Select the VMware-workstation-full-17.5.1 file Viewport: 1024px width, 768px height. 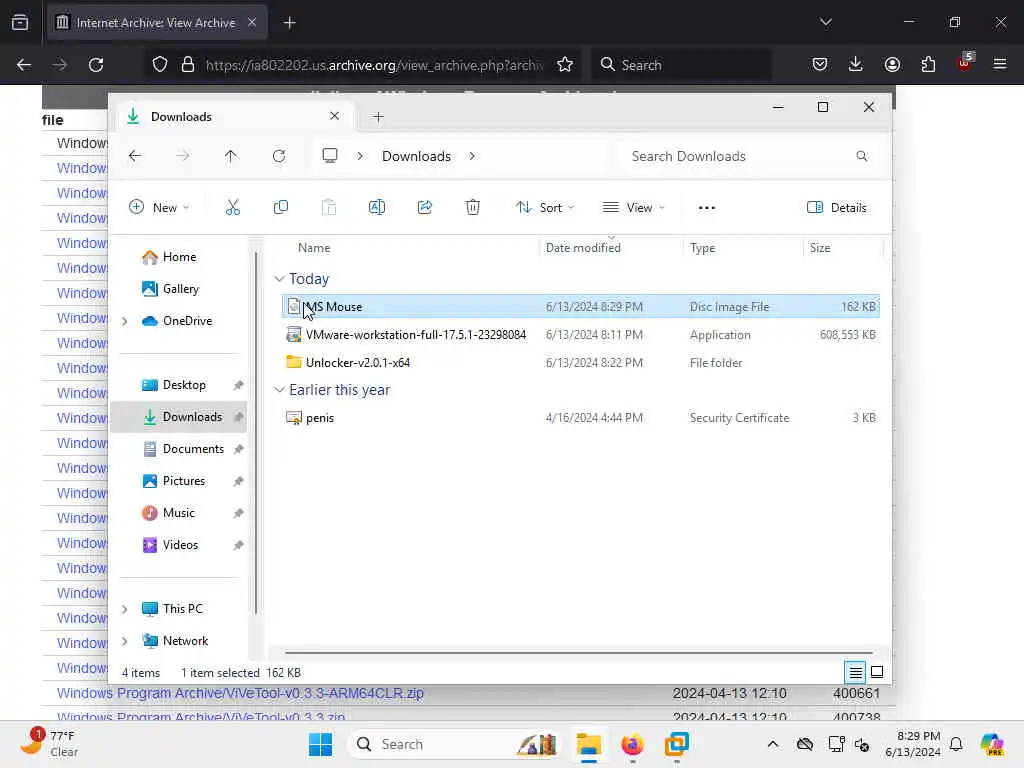[581, 334]
